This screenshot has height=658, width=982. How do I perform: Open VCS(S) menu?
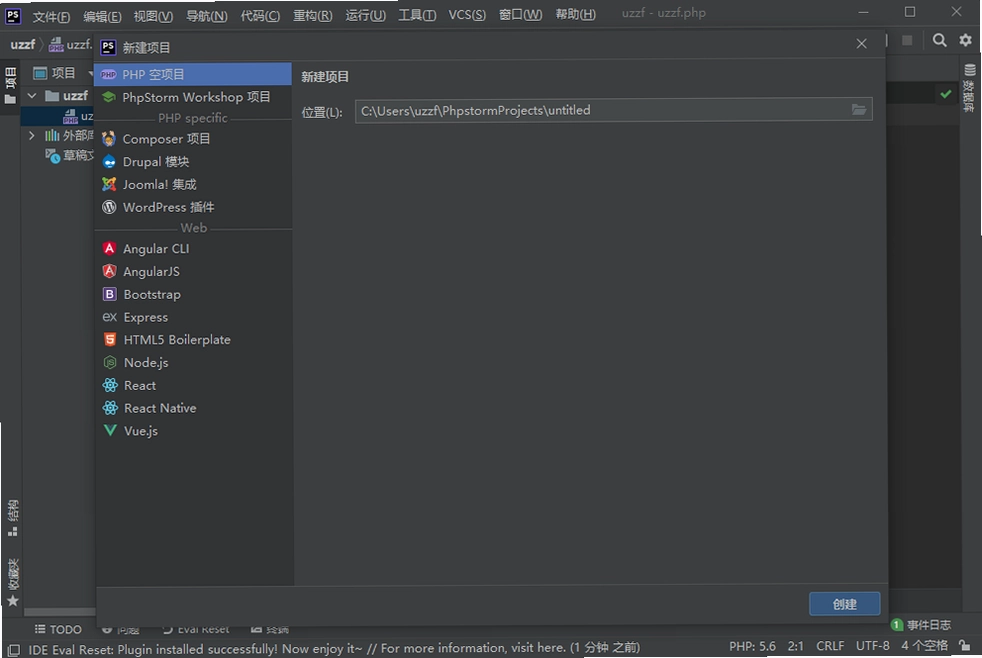(x=467, y=15)
